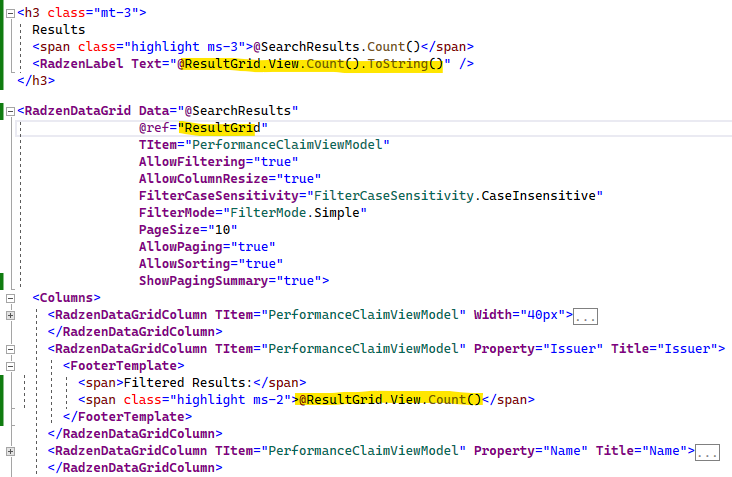Screen dimensions: 732x477
Task: Click the highlighted @ref="ResultGrid" value
Action: pos(223,128)
